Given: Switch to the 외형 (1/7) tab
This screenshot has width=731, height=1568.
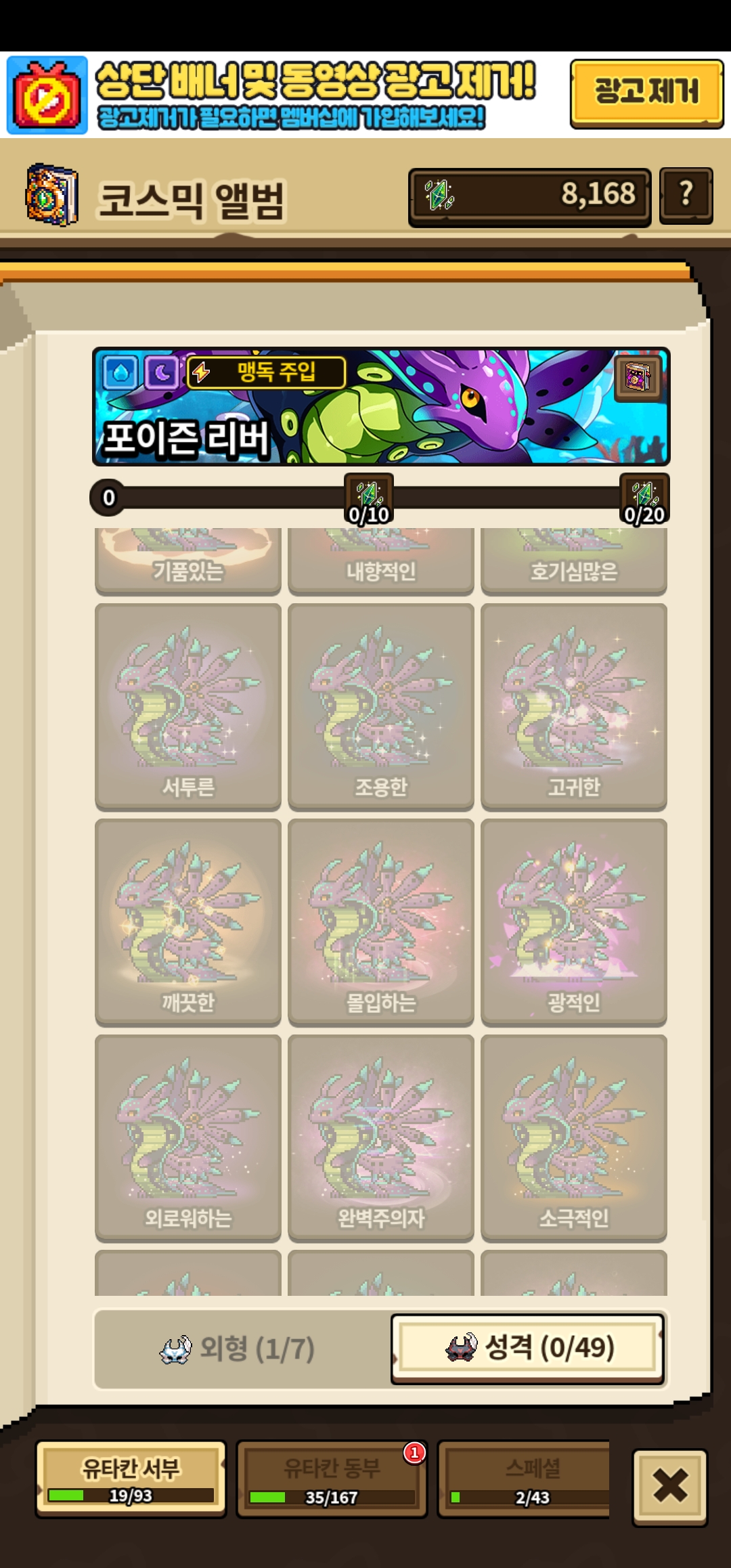Looking at the screenshot, I should (238, 1349).
